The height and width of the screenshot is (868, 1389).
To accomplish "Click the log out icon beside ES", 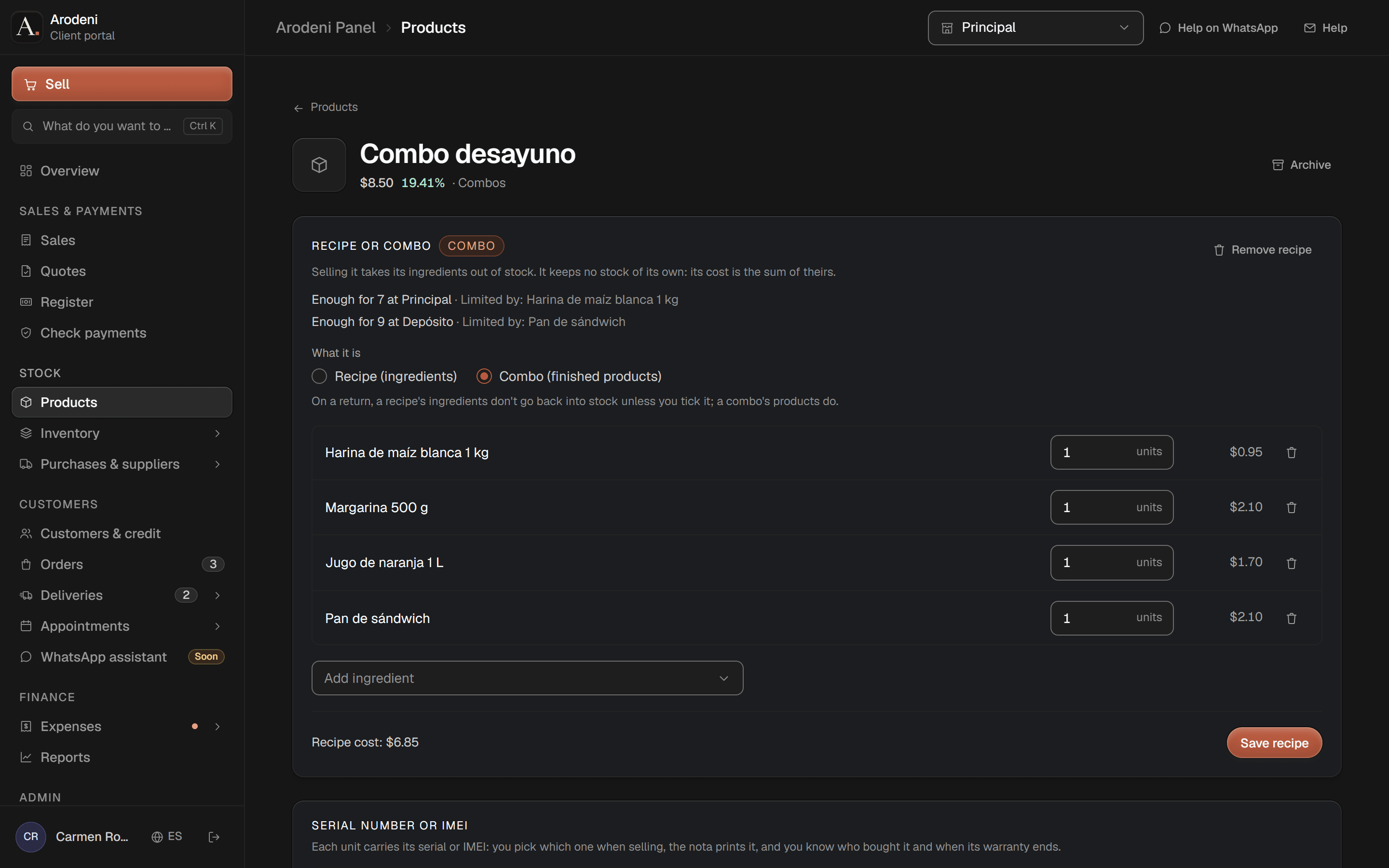I will [214, 837].
